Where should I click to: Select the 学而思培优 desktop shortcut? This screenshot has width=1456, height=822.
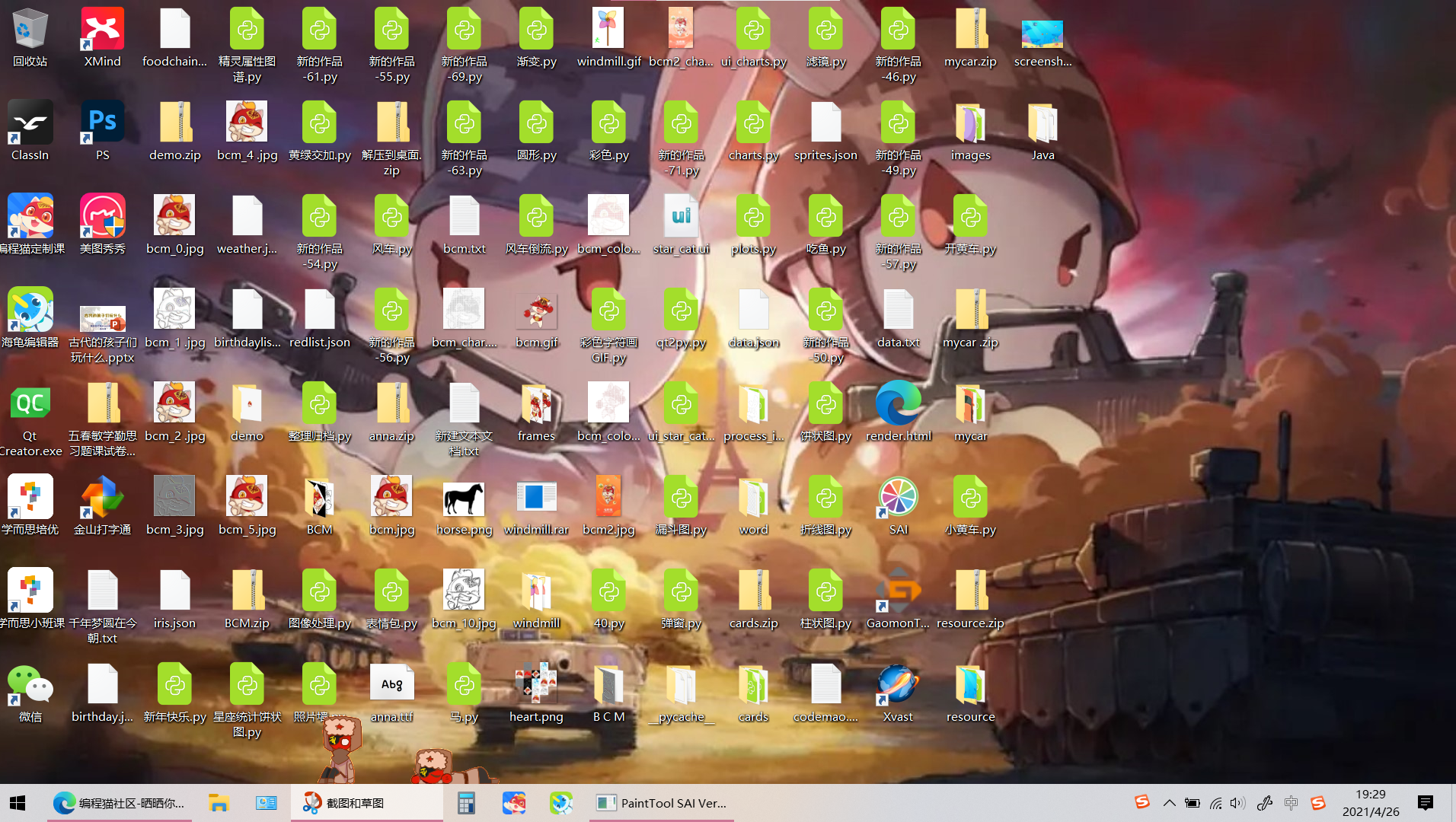click(30, 505)
